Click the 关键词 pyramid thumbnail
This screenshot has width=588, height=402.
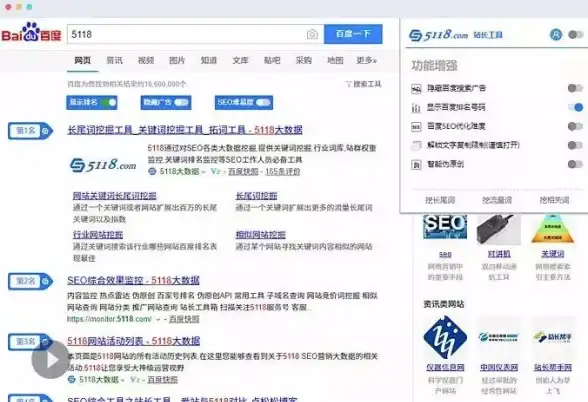click(x=553, y=229)
